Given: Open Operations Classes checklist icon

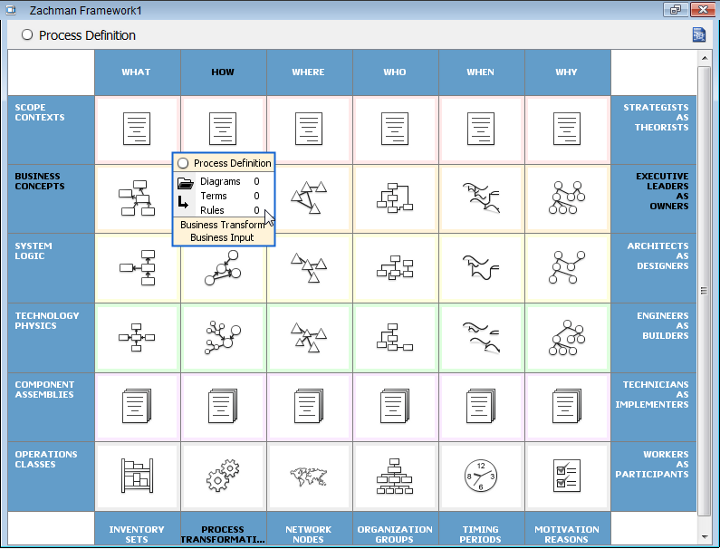Looking at the screenshot, I should (x=567, y=476).
